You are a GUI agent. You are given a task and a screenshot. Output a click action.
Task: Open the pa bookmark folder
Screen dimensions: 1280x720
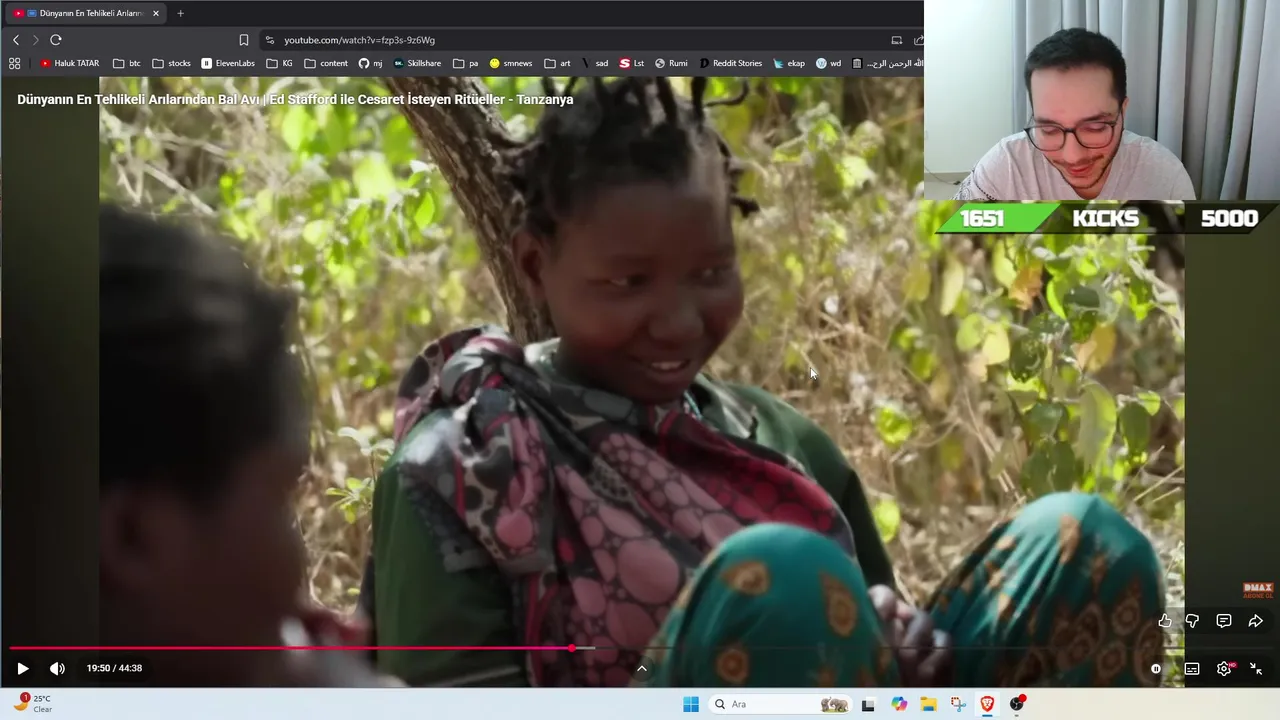click(x=465, y=63)
